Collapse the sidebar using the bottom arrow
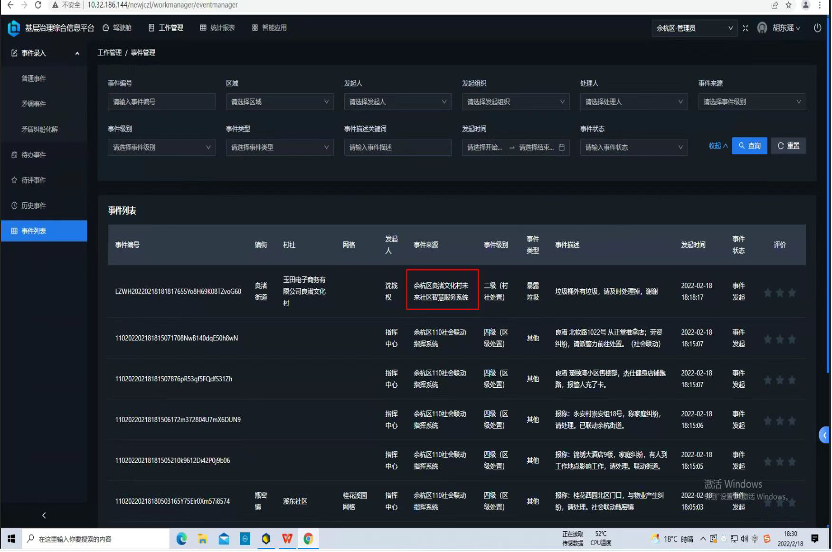The width and height of the screenshot is (832, 552). pyautogui.click(x=43, y=515)
